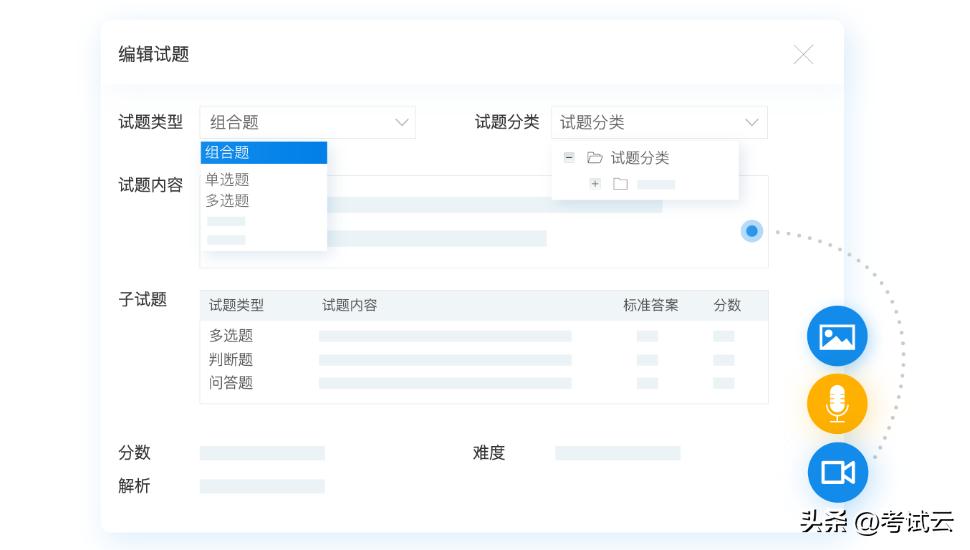The image size is (970, 550).
Task: Click the 问答题 row in 子试题 table
Action: 484,383
